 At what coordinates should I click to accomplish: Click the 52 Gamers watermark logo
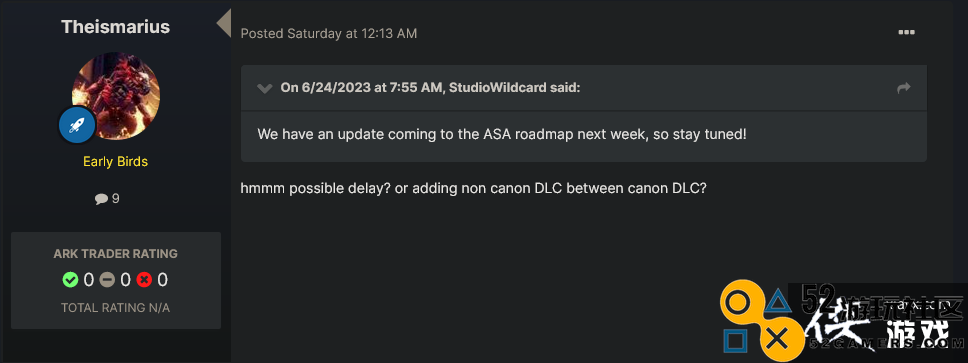pos(843,321)
